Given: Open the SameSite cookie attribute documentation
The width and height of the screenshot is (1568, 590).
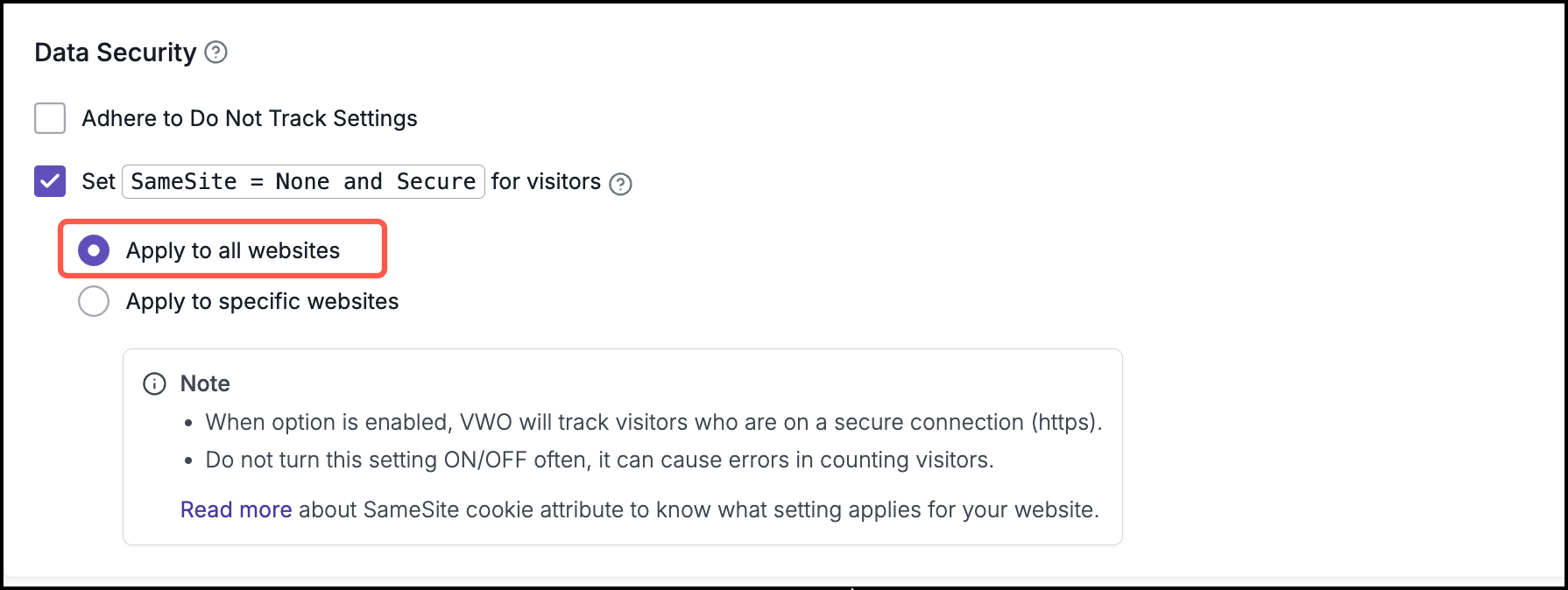Looking at the screenshot, I should tap(235, 509).
